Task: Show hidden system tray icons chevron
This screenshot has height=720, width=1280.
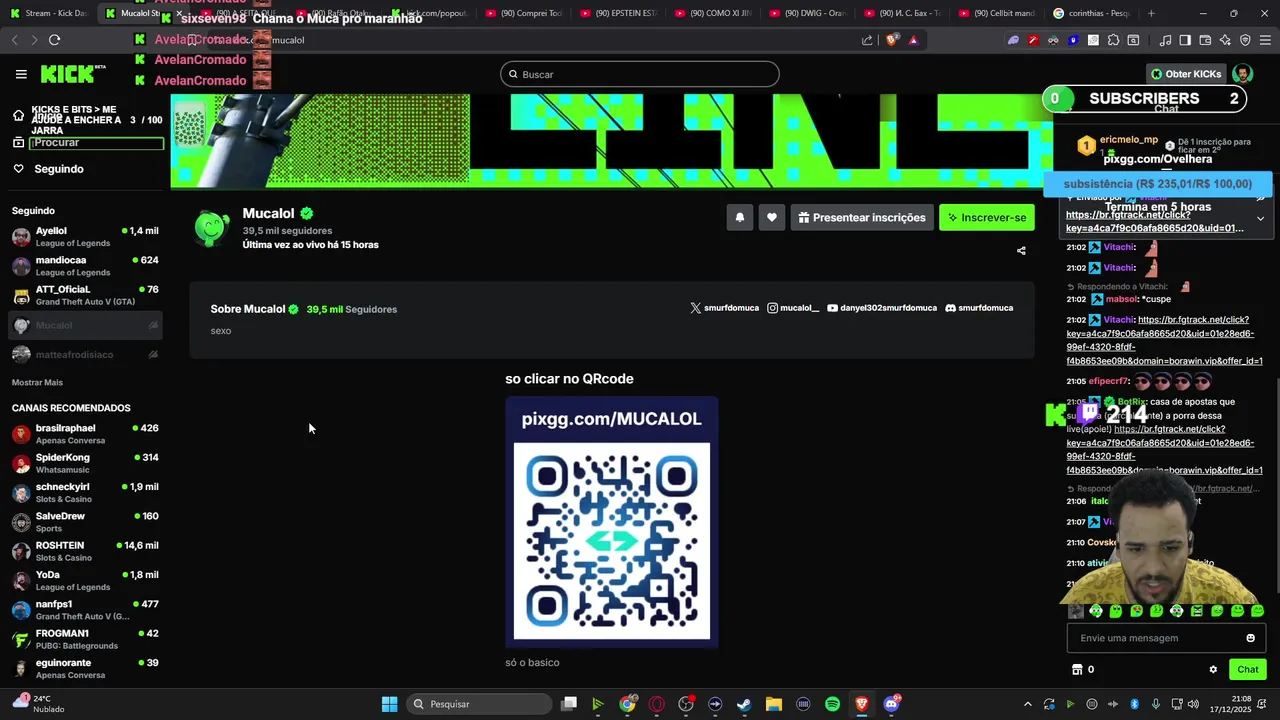Action: (x=1027, y=704)
